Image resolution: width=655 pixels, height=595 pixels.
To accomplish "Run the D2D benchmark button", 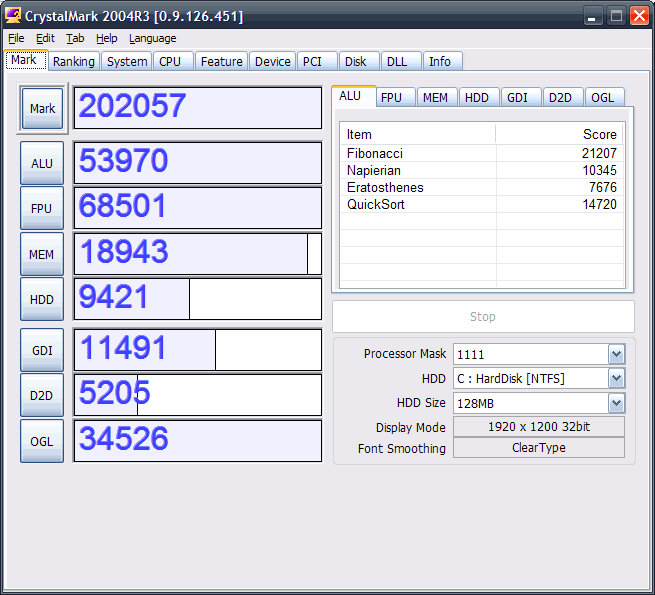I will click(x=42, y=395).
